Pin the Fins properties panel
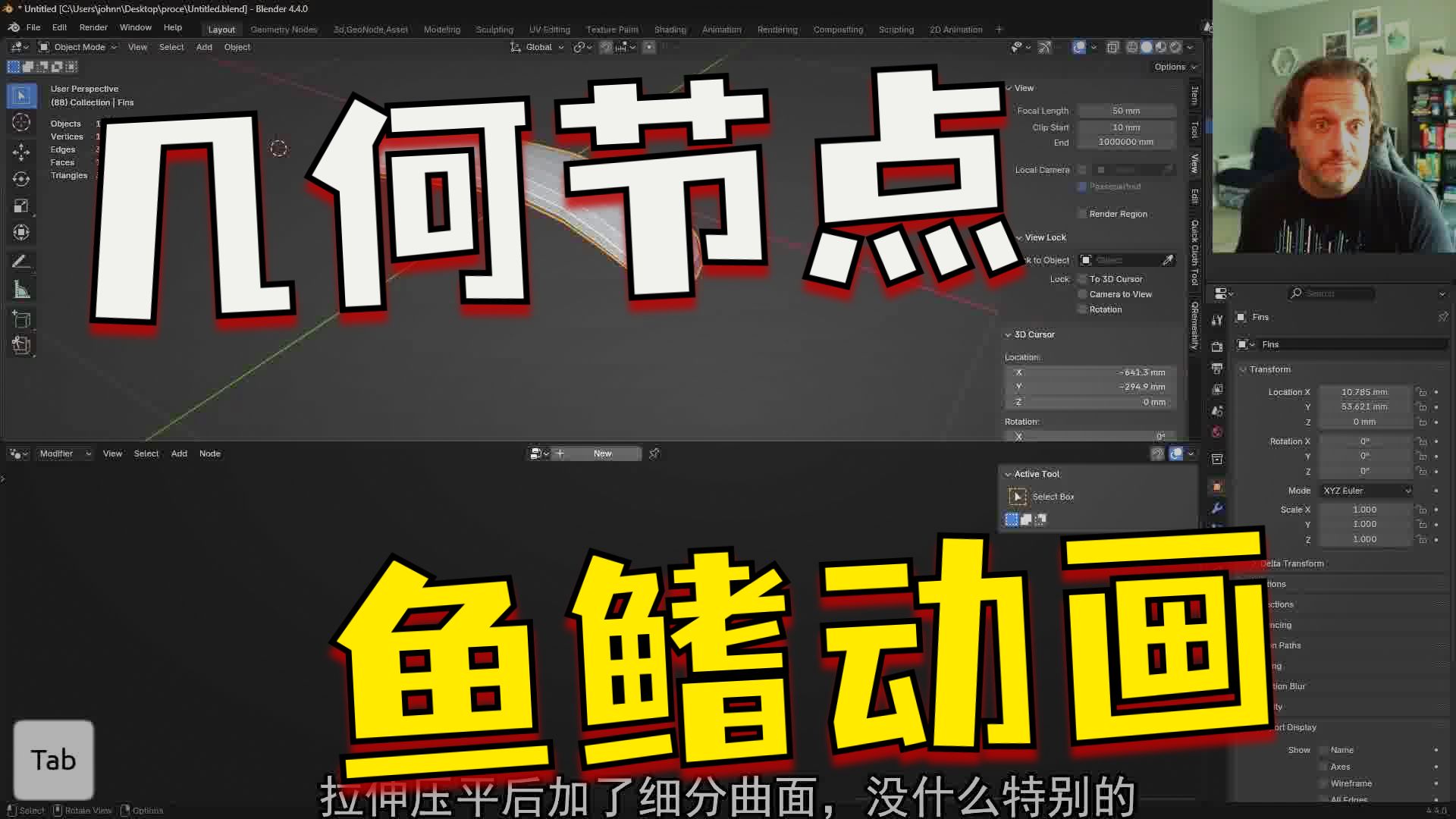Image resolution: width=1456 pixels, height=819 pixels. pos(1442,317)
